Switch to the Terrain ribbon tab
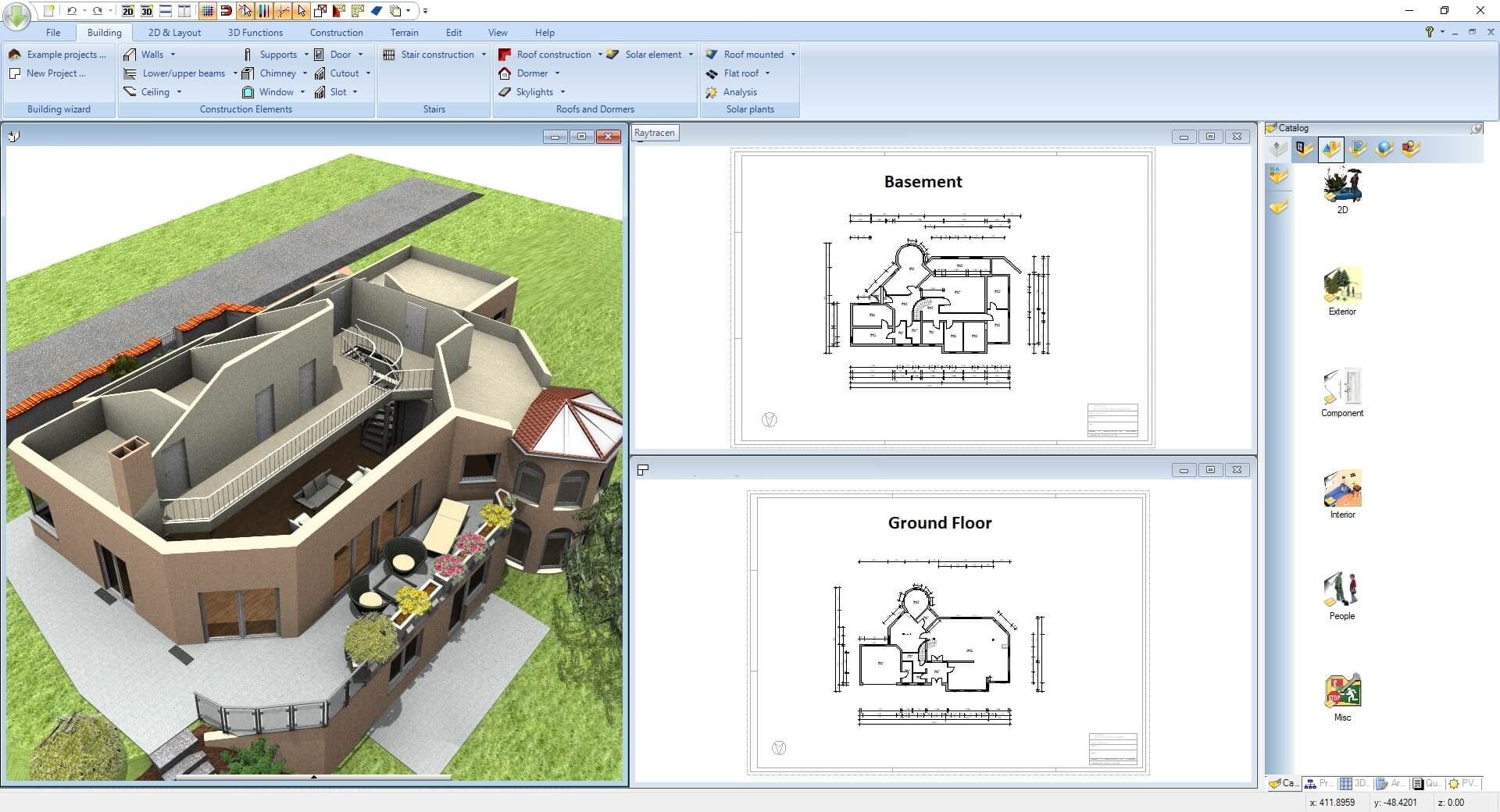The image size is (1500, 812). (x=404, y=32)
